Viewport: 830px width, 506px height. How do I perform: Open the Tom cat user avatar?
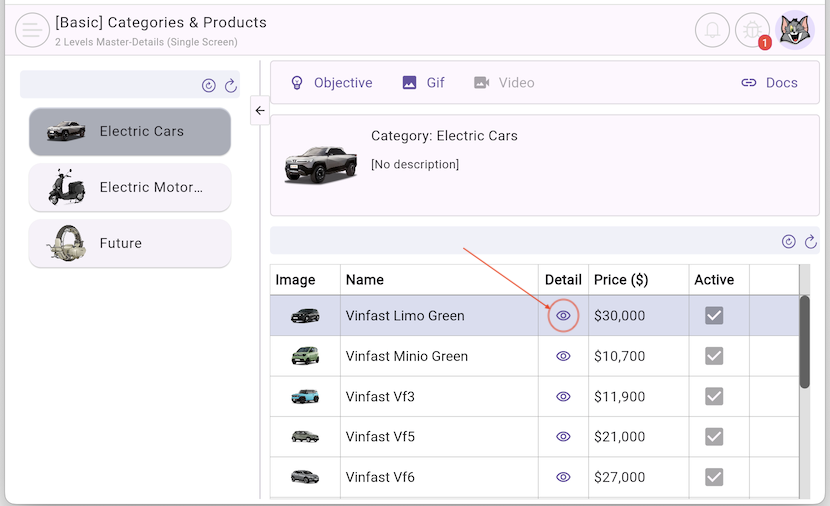[x=796, y=30]
